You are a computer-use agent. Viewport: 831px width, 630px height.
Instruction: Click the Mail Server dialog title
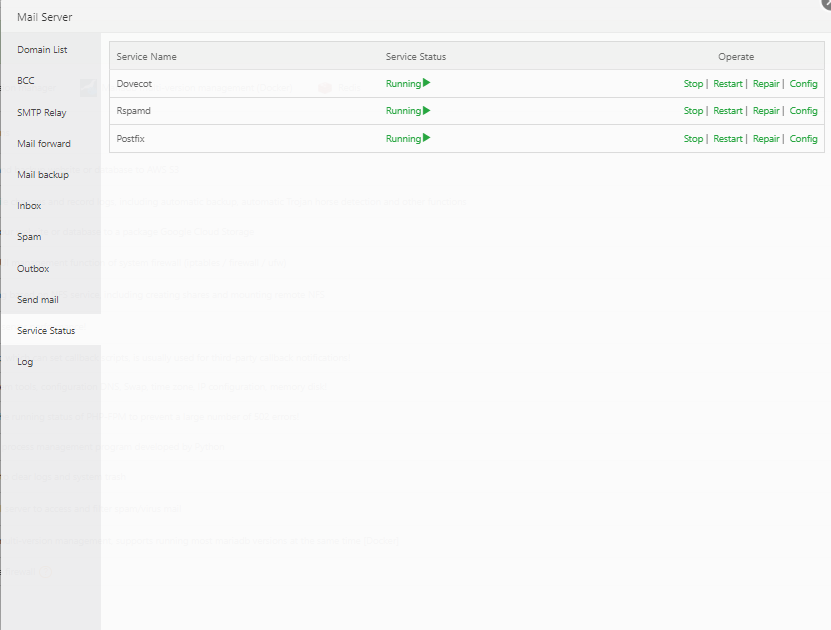[x=45, y=17]
